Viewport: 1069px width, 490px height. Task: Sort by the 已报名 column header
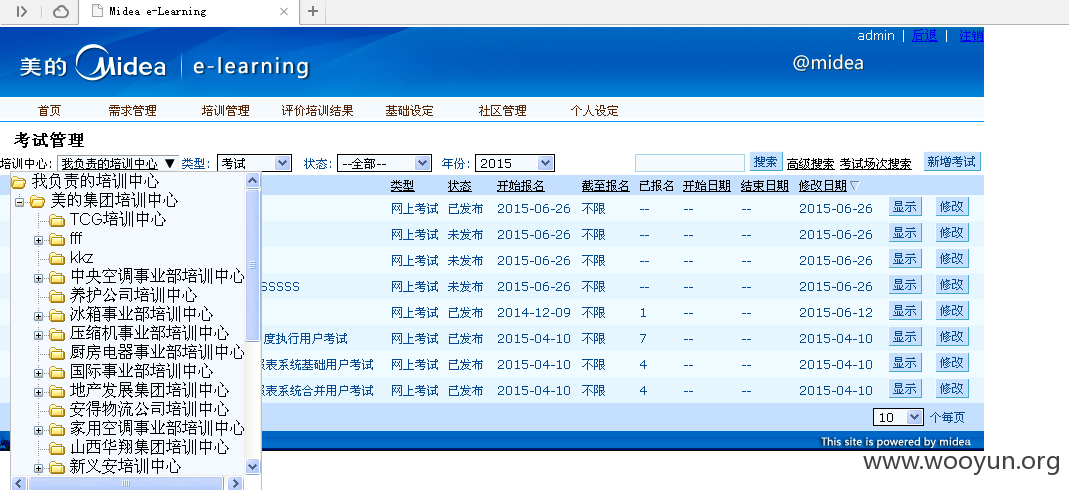click(x=657, y=186)
